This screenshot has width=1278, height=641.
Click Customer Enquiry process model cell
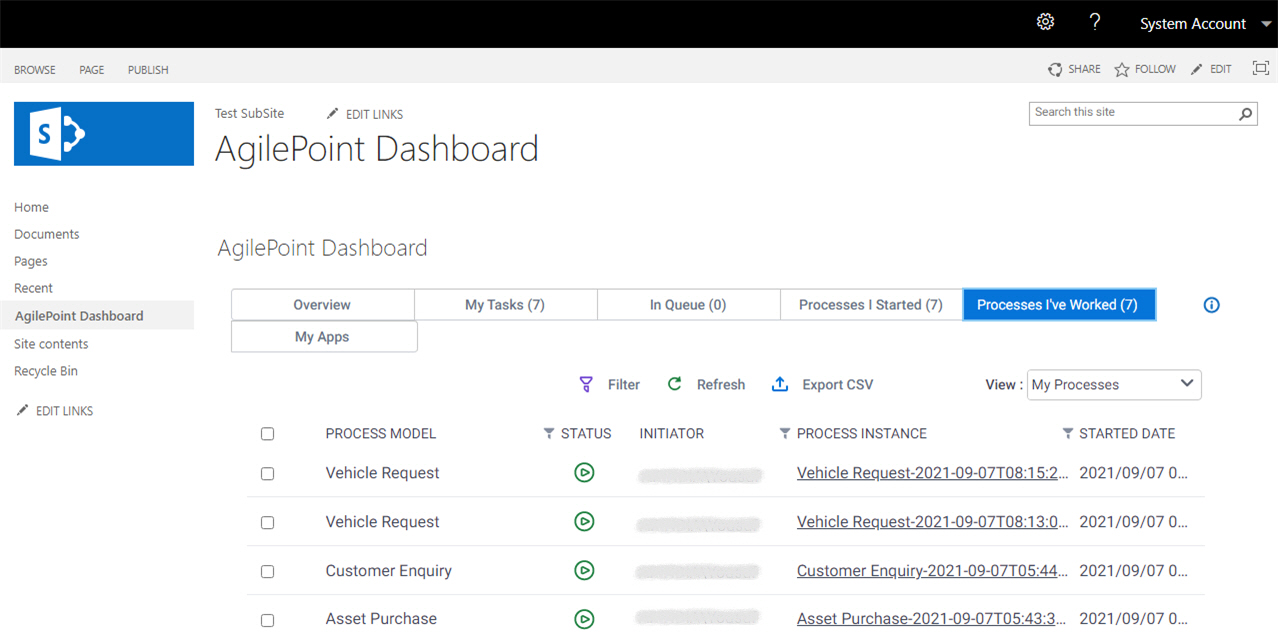(389, 571)
